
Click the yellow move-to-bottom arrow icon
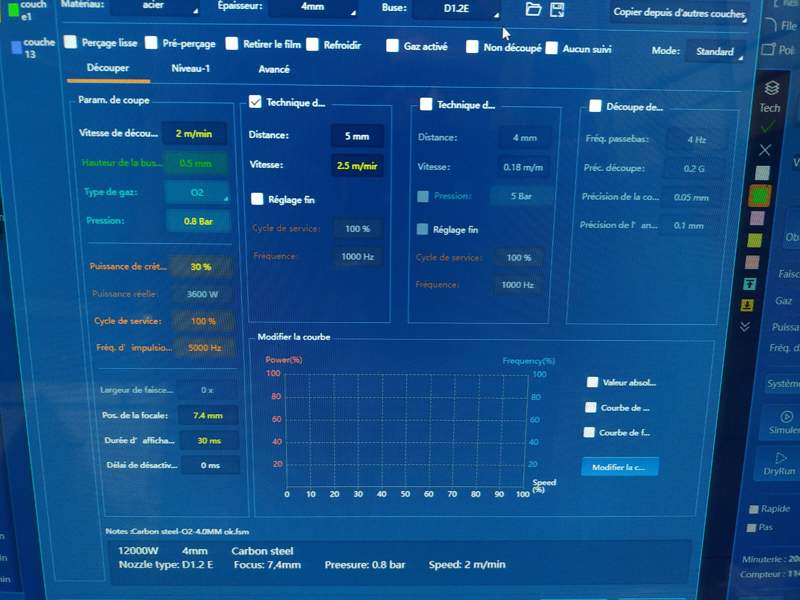pyautogui.click(x=747, y=305)
